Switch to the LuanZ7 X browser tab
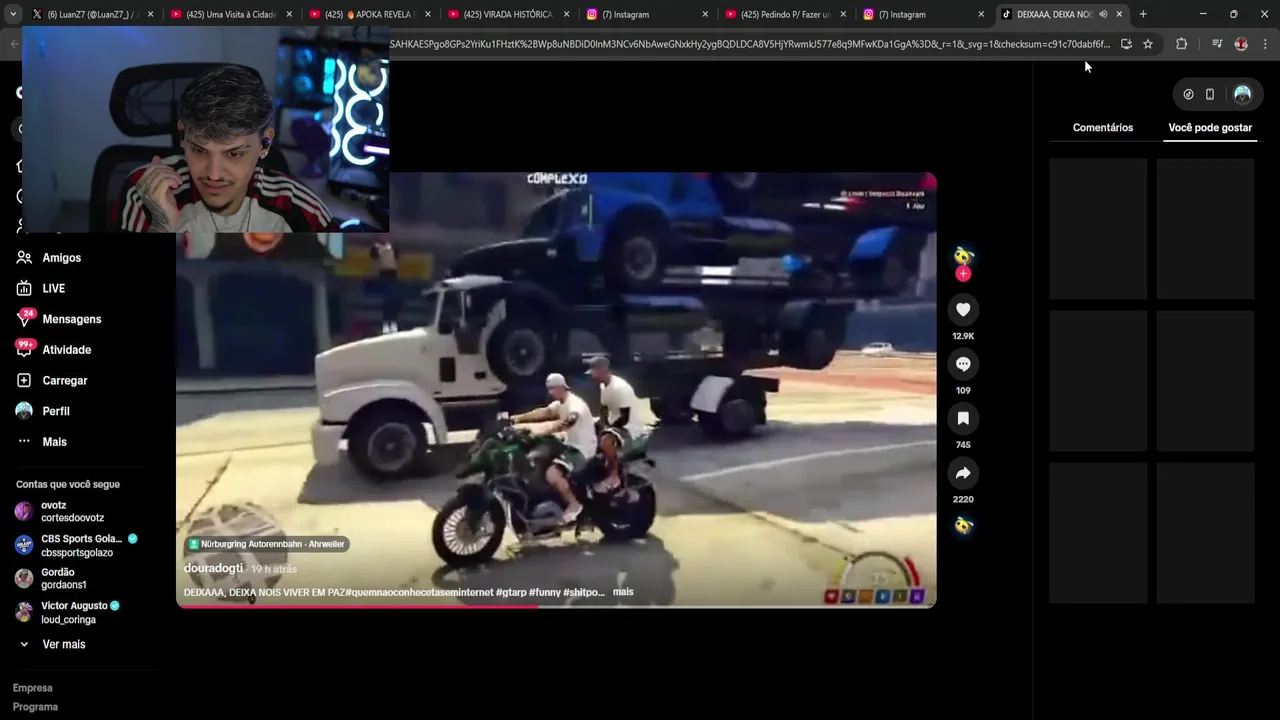The width and height of the screenshot is (1280, 720). click(92, 14)
